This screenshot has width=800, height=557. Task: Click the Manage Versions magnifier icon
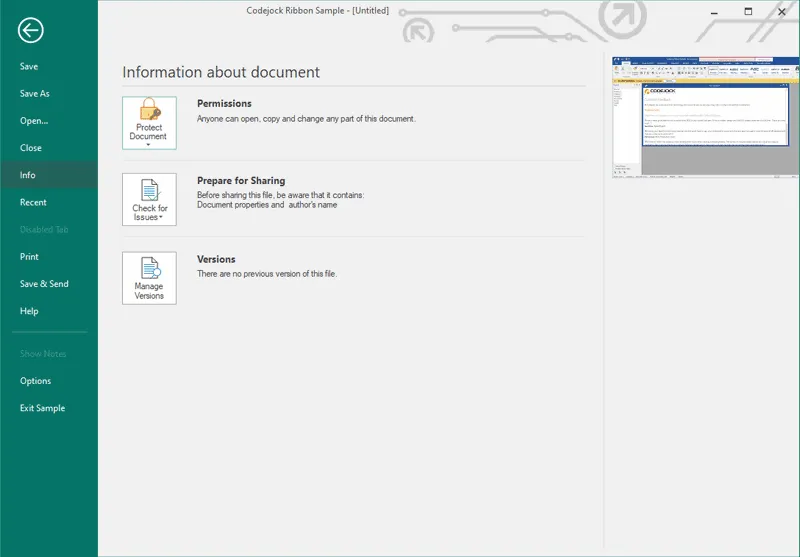(149, 268)
